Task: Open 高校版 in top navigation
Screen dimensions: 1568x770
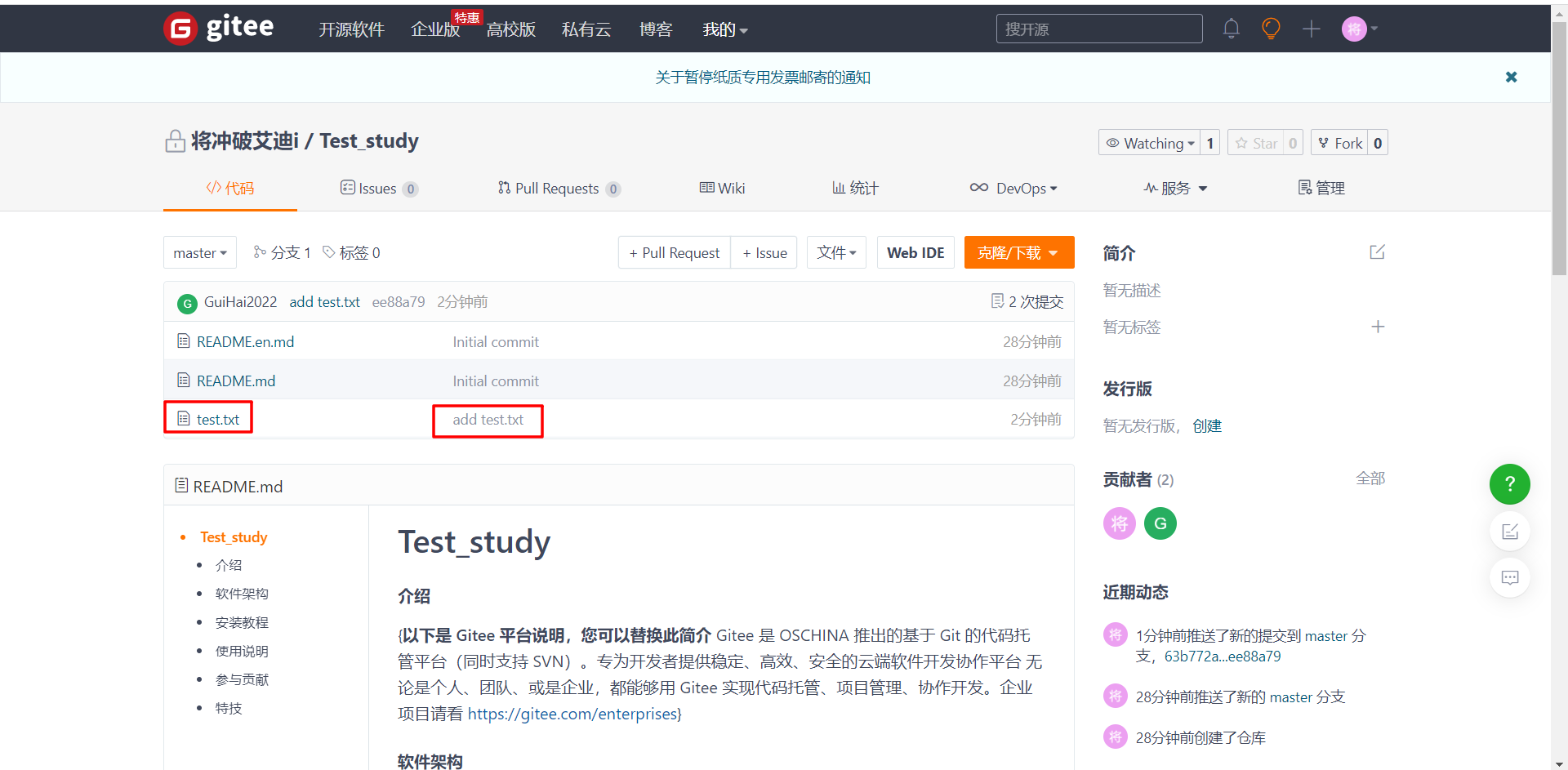Action: [511, 29]
